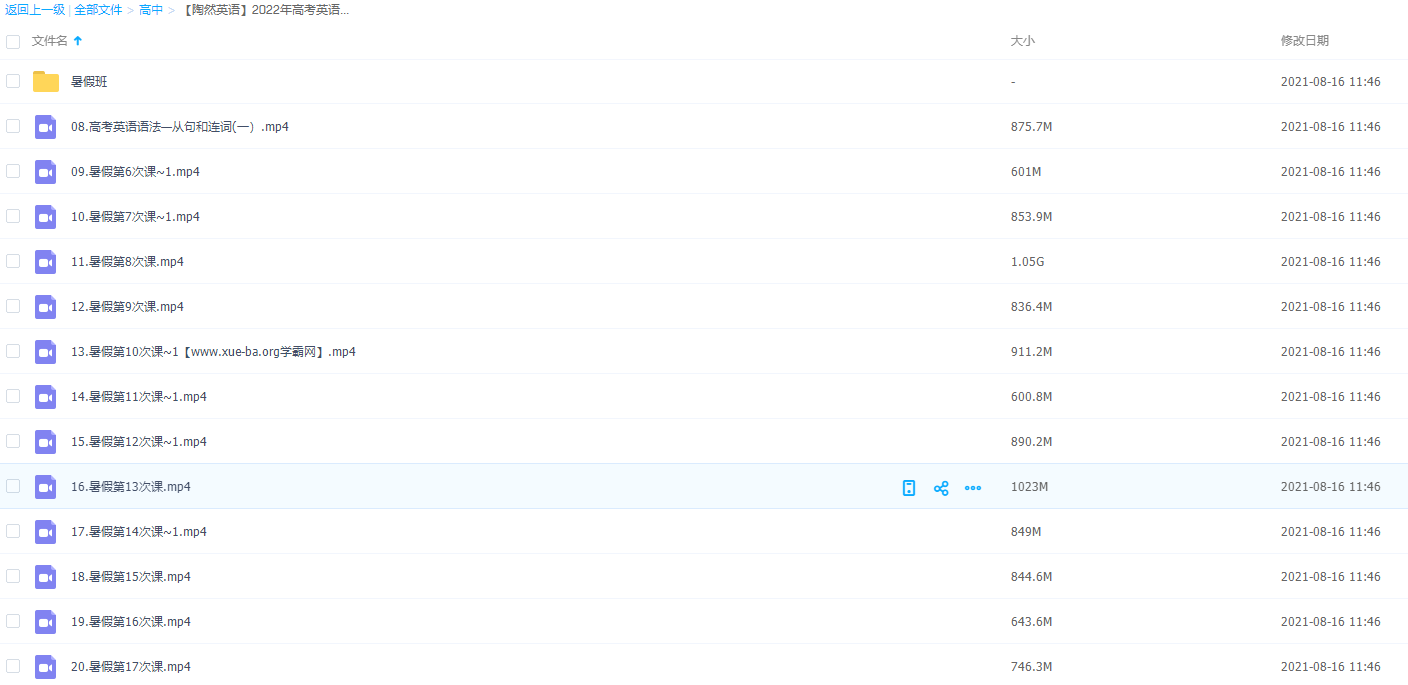The height and width of the screenshot is (685, 1408).
Task: Click the mobile device icon on the 16.暑假第13次课 row
Action: click(909, 488)
